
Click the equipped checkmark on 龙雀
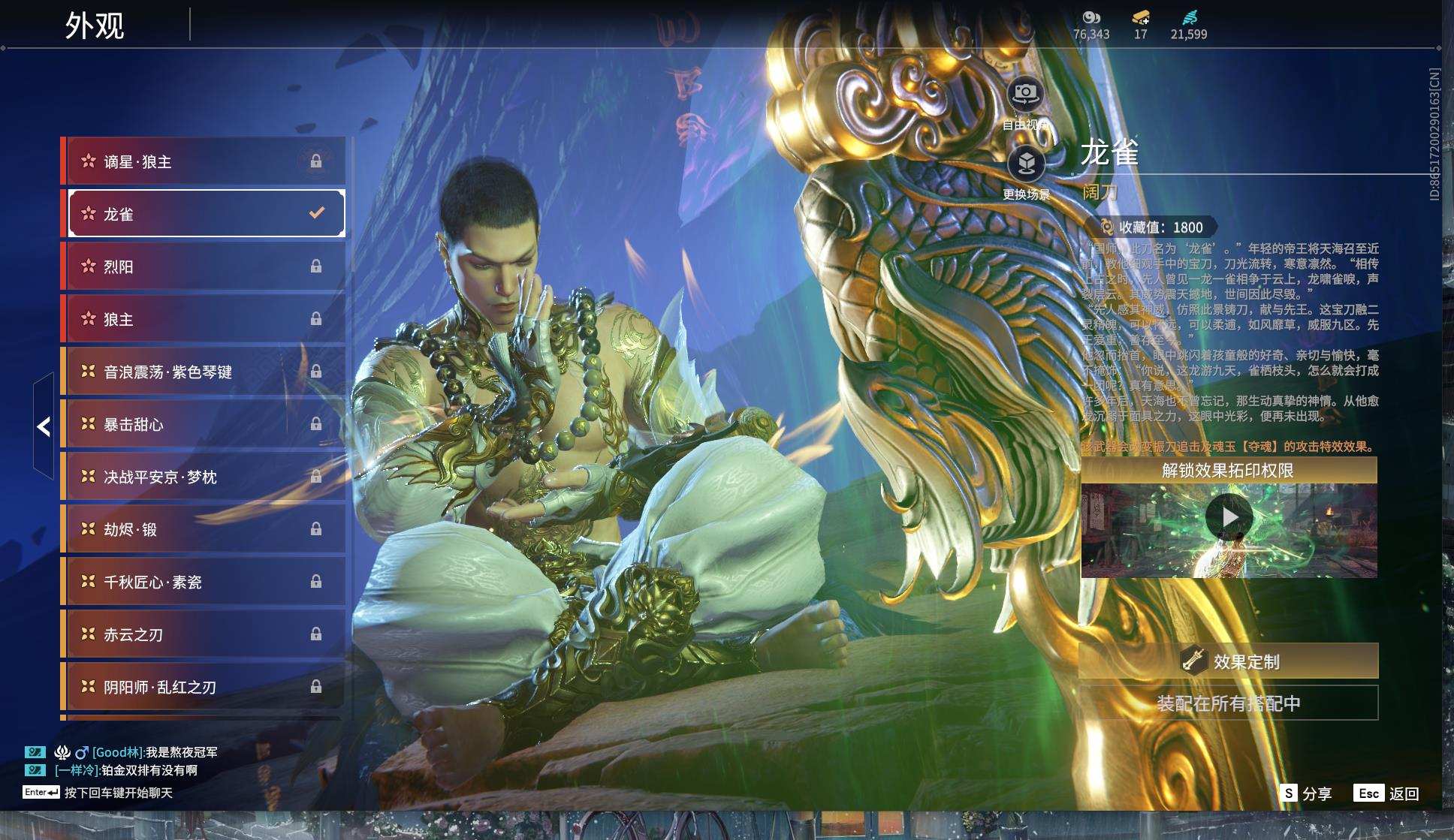point(317,213)
